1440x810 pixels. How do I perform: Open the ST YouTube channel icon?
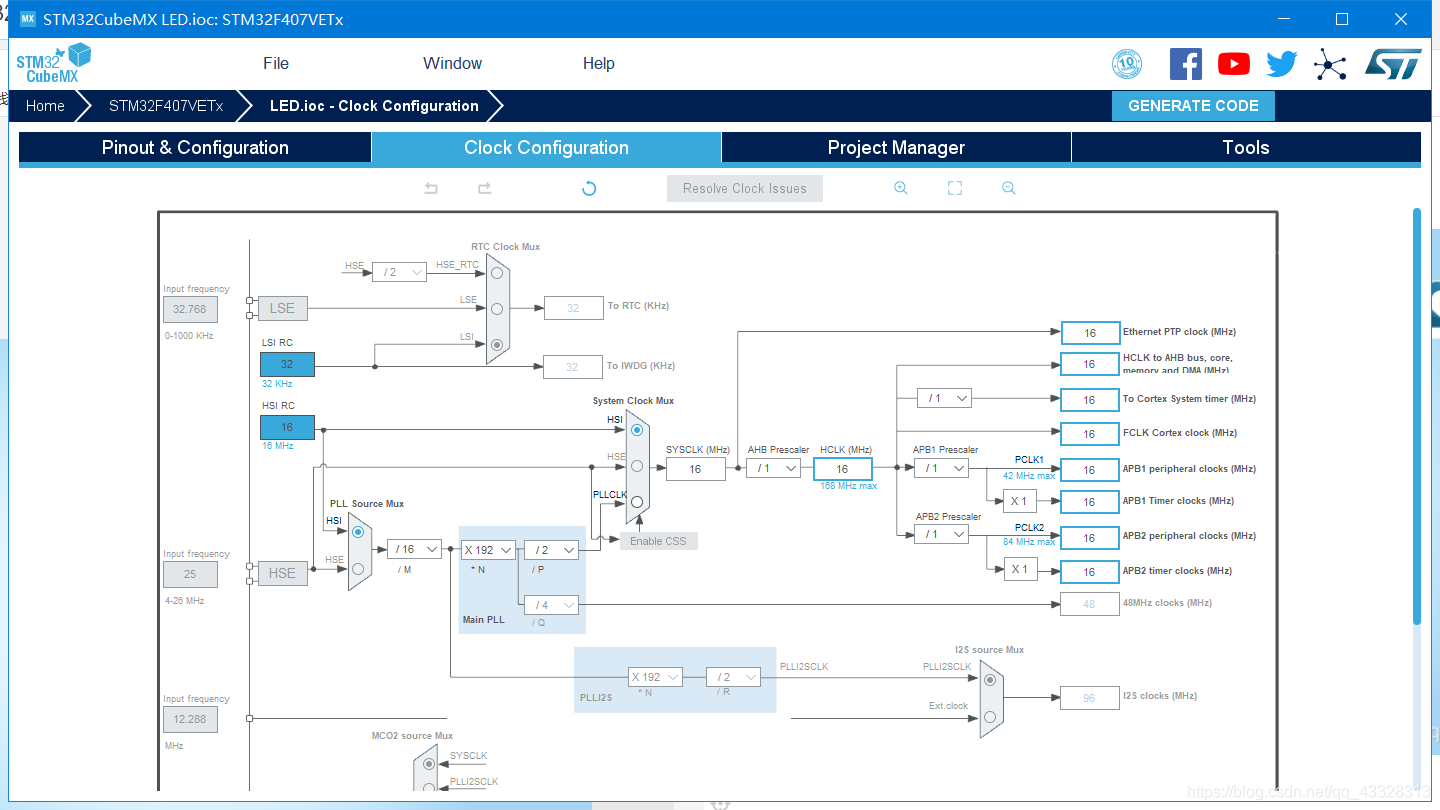1234,64
